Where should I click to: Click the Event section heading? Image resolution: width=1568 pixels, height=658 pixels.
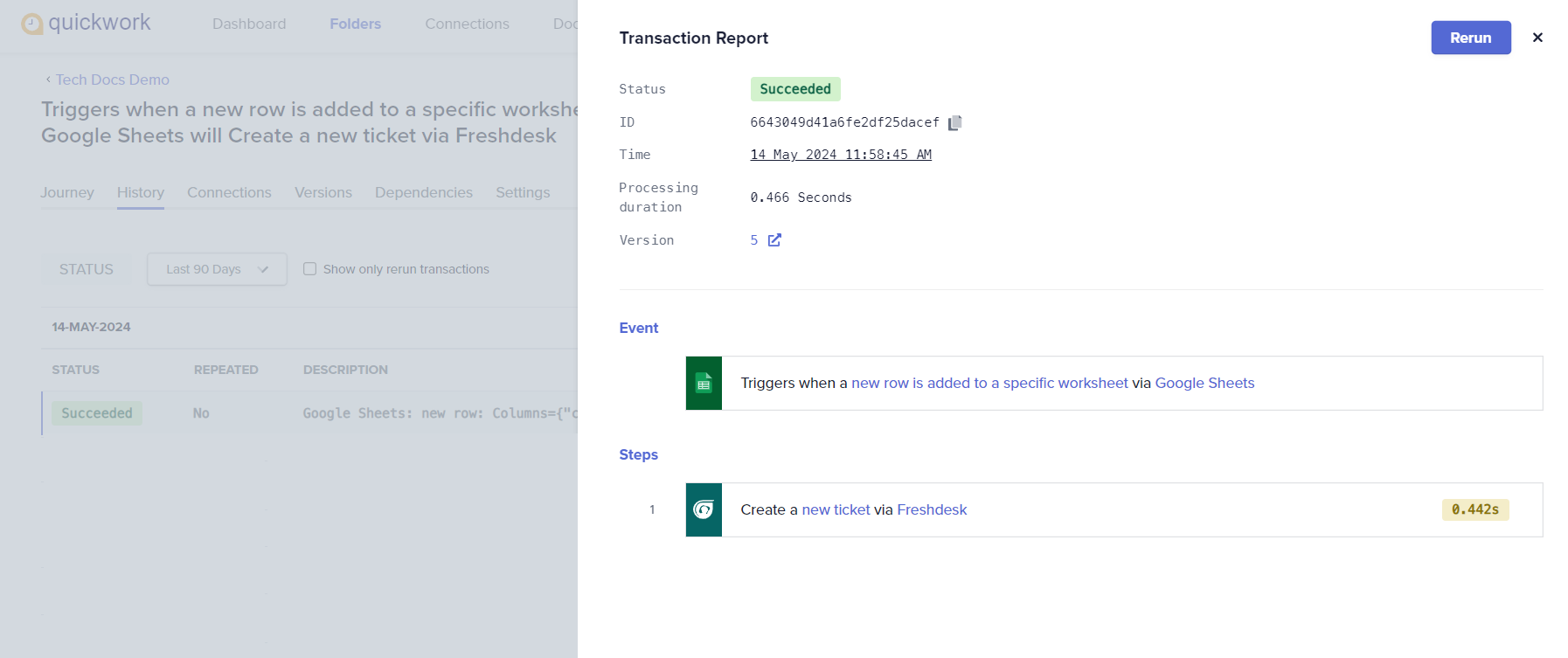point(639,328)
